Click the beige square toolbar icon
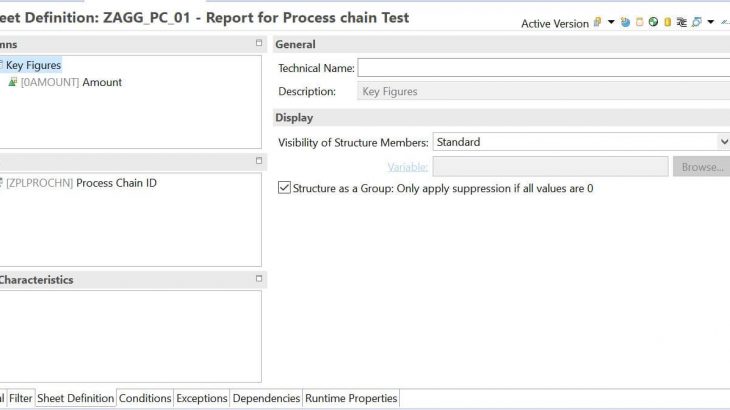The width and height of the screenshot is (730, 410). (x=639, y=22)
